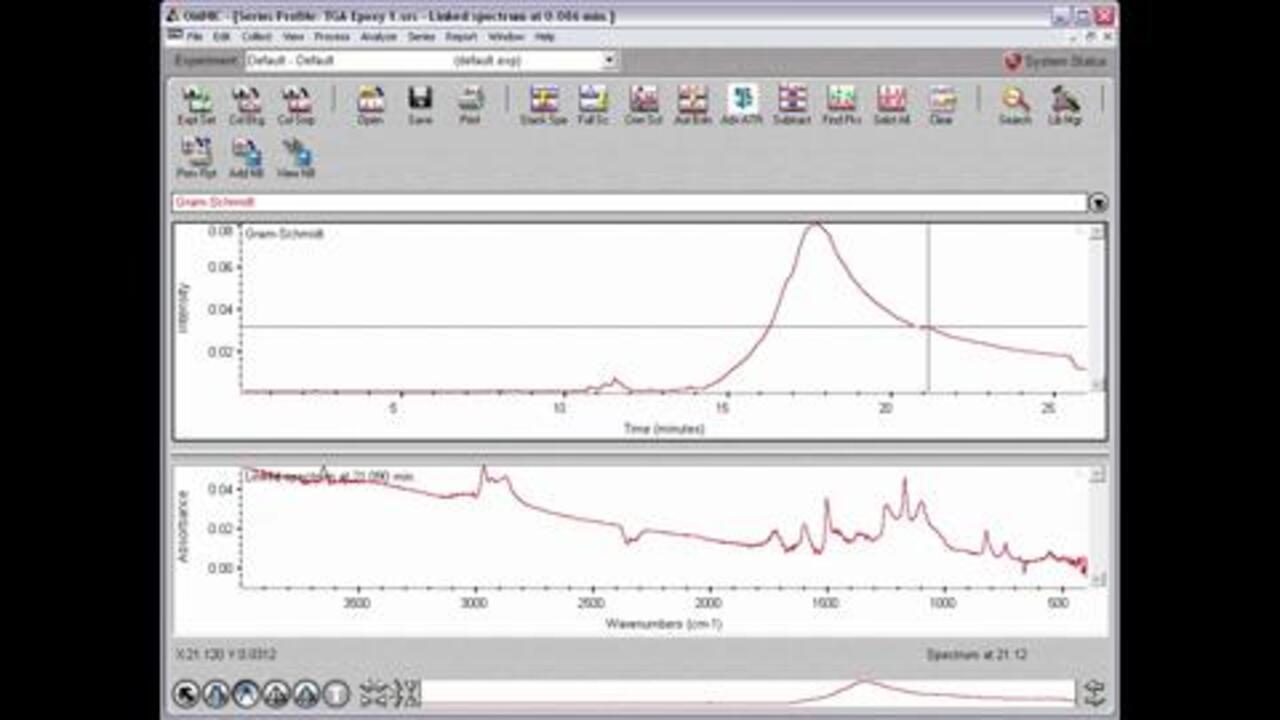1280x720 pixels.
Task: Open the Series menu
Action: 421,37
